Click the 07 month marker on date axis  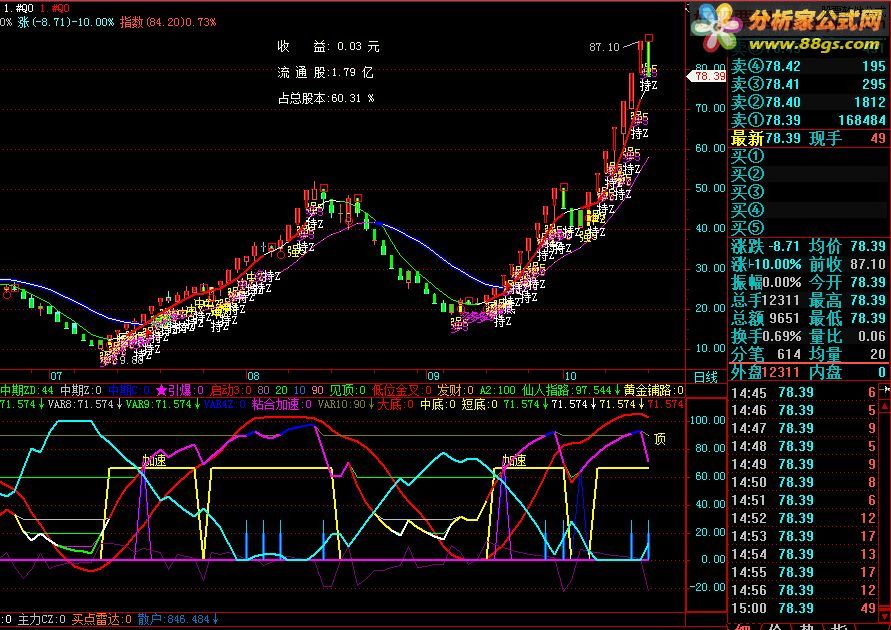(56, 376)
